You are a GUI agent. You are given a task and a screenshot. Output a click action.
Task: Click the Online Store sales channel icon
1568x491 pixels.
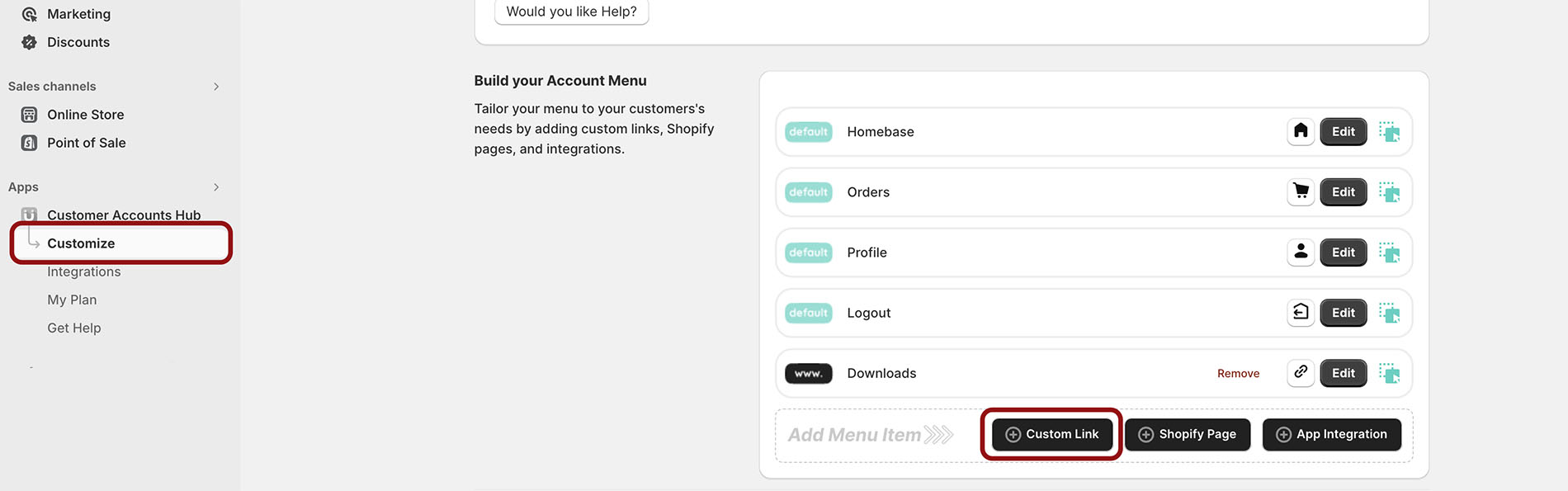(30, 115)
